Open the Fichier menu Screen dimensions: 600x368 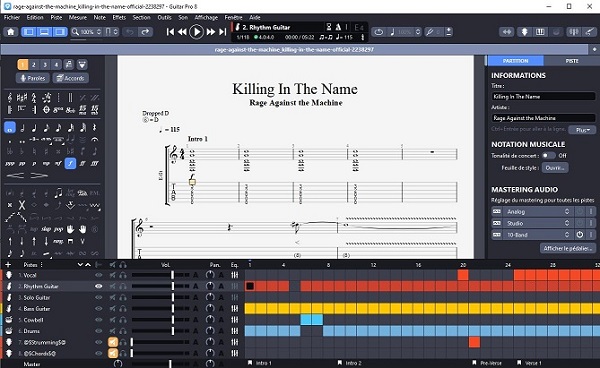coord(12,17)
